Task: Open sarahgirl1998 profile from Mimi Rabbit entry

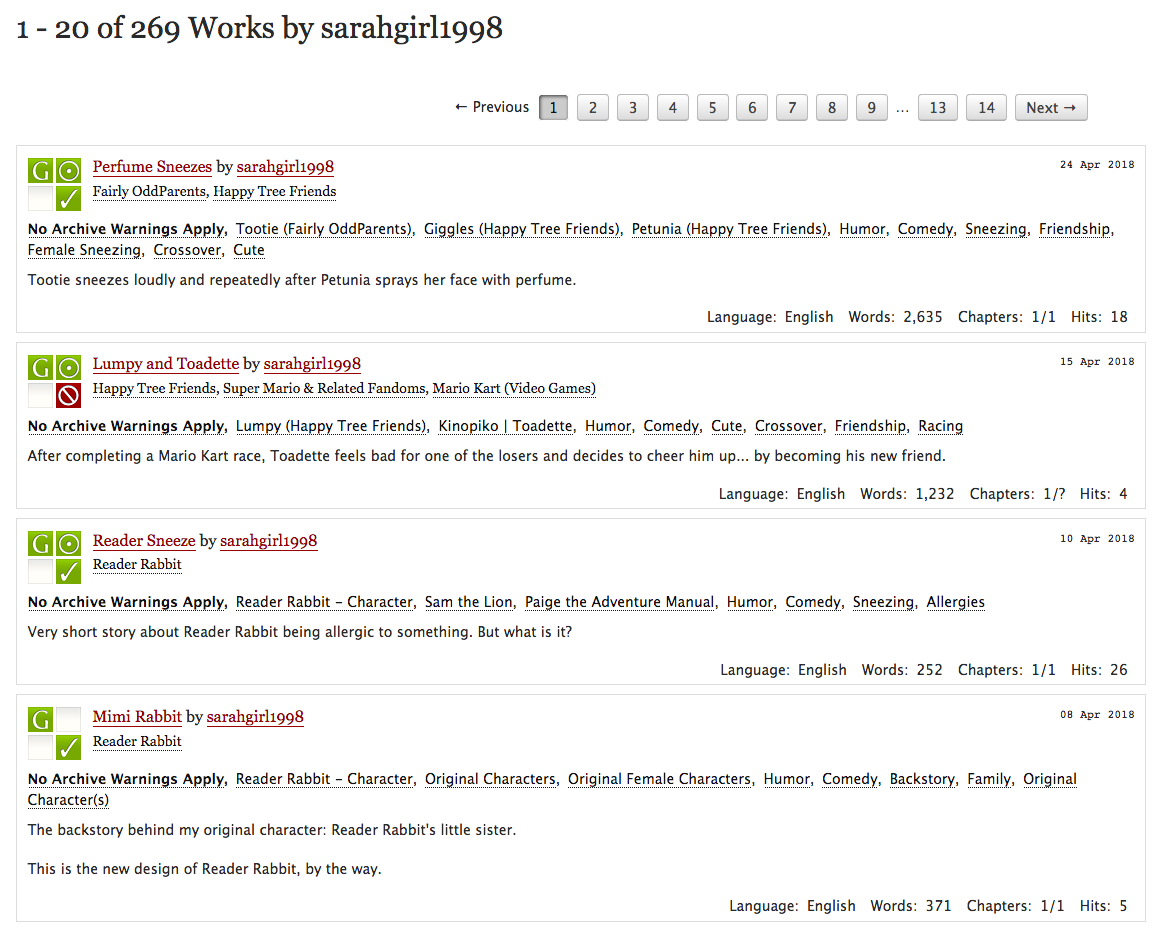Action: pyautogui.click(x=255, y=716)
